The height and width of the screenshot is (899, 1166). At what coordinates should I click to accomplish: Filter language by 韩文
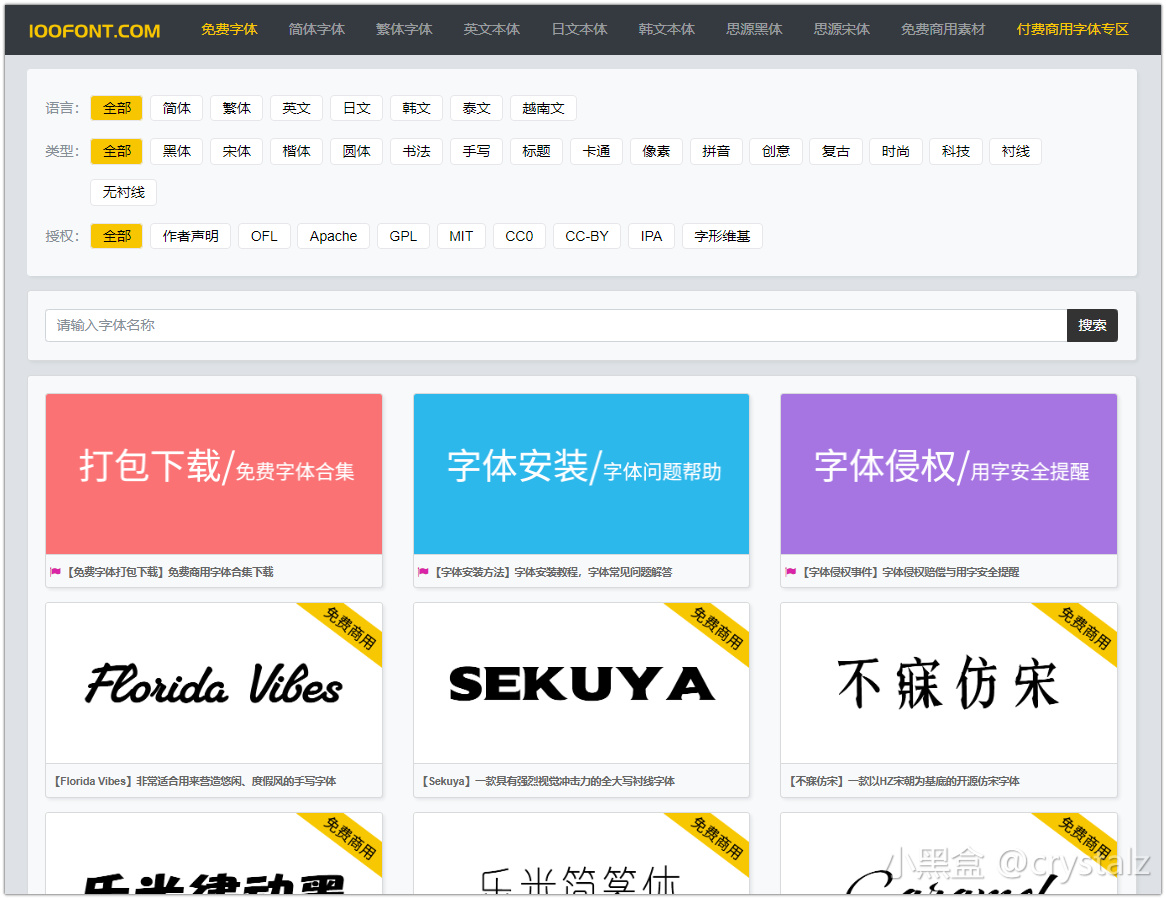coord(416,108)
